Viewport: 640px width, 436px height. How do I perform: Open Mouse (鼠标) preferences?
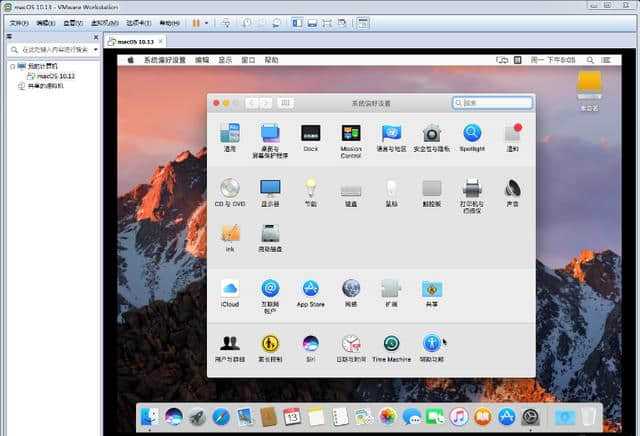tap(391, 193)
